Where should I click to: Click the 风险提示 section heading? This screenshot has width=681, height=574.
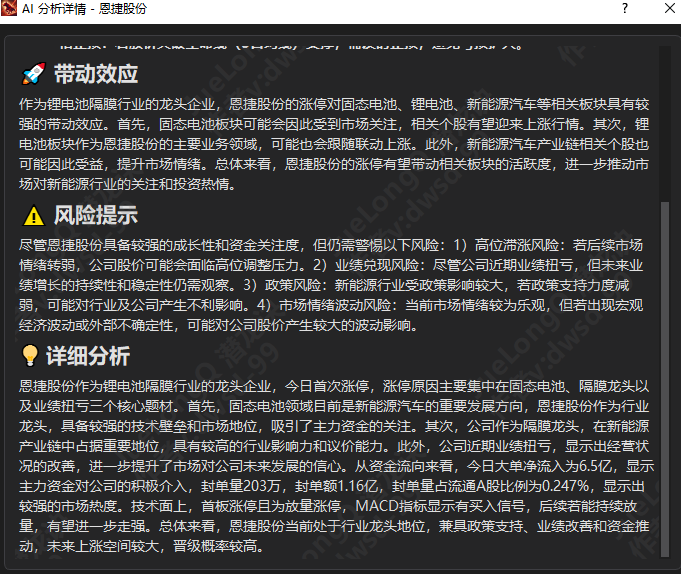pos(96,215)
